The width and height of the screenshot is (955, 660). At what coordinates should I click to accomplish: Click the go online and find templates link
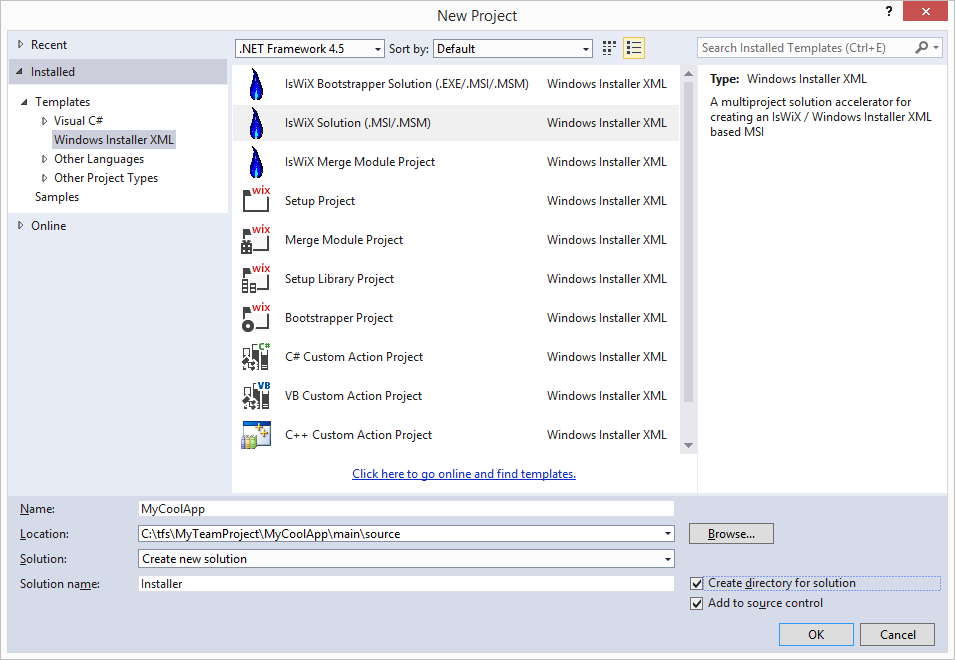pos(464,474)
